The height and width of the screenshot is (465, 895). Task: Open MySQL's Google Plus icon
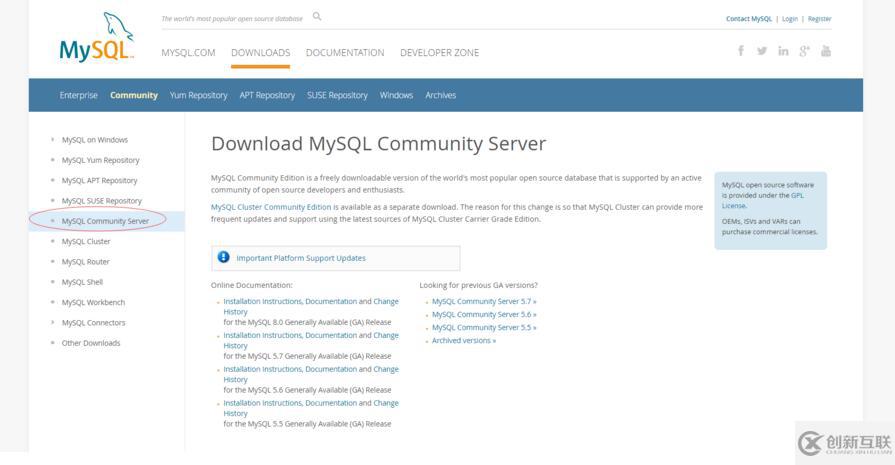click(804, 51)
